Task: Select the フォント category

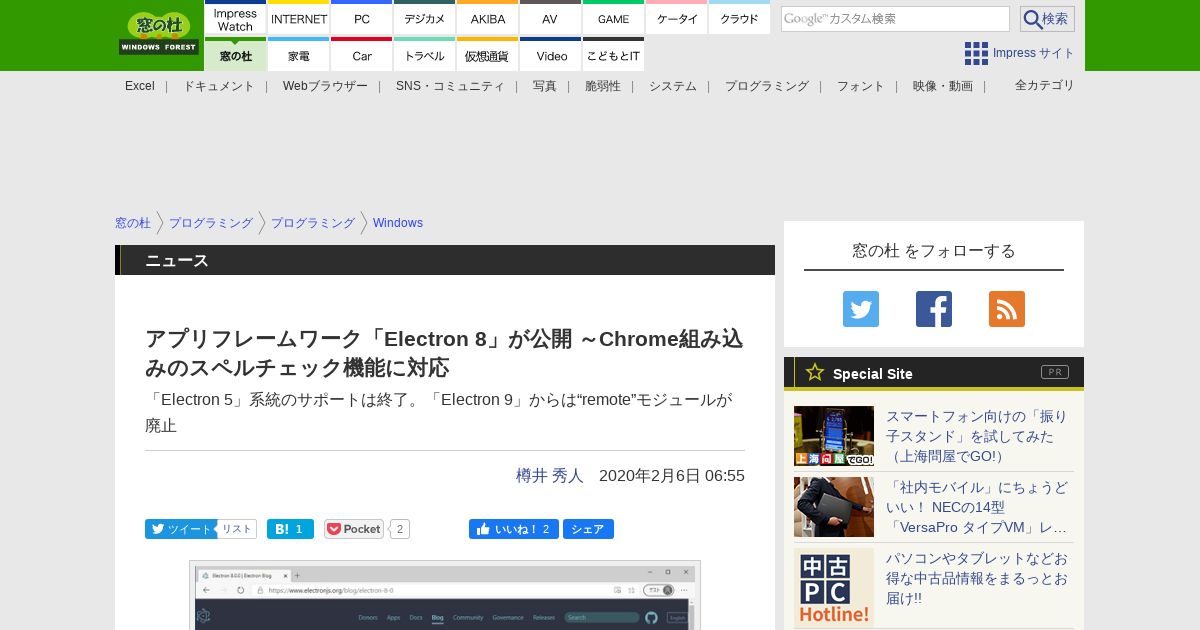Action: pyautogui.click(x=861, y=86)
